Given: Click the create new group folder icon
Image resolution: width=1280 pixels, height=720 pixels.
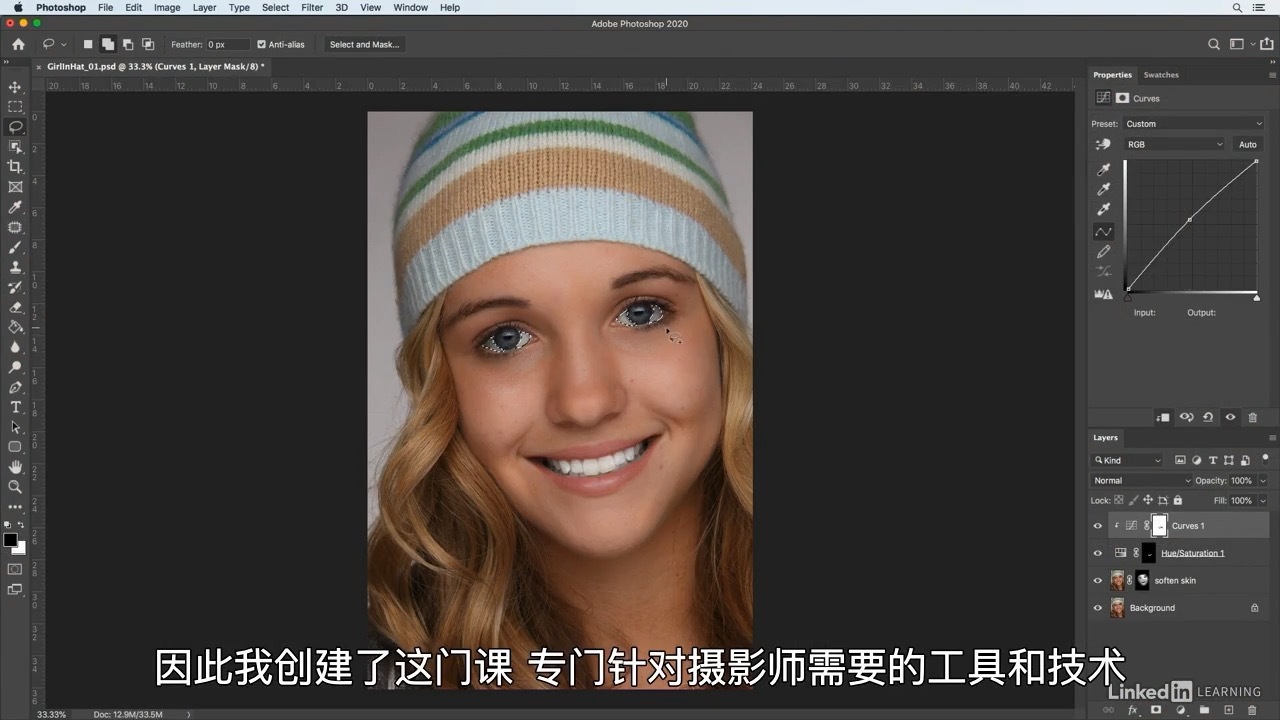Looking at the screenshot, I should tap(1205, 710).
